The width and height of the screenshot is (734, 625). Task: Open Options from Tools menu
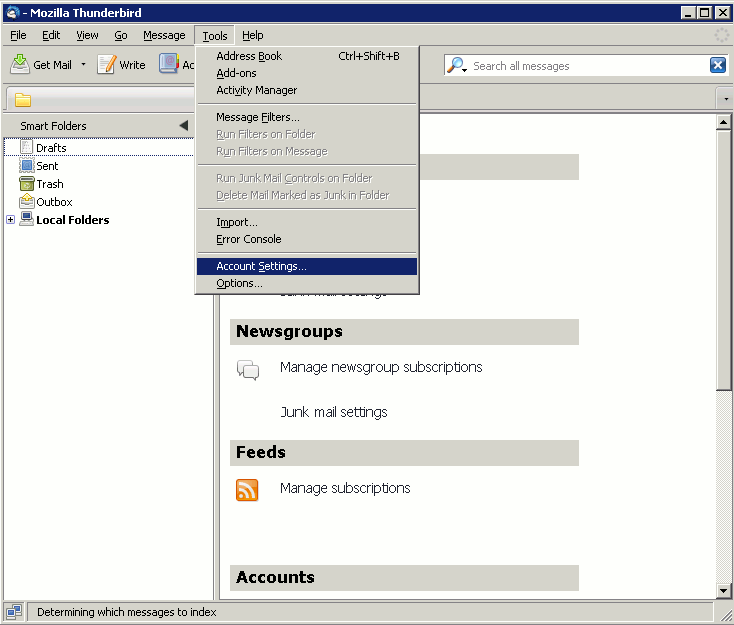pos(307,283)
